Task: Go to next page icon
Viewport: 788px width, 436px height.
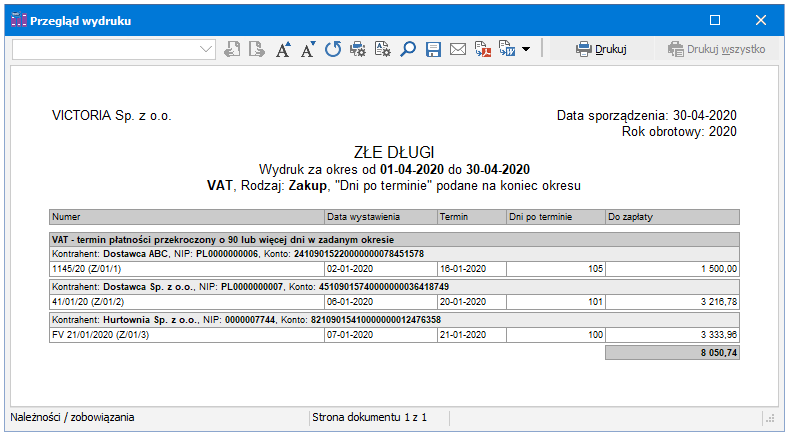Action: point(256,49)
